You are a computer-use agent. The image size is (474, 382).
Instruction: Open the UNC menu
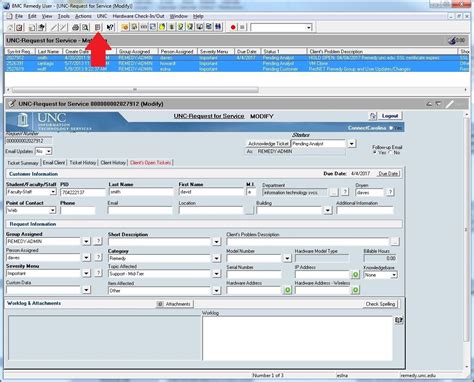point(102,16)
